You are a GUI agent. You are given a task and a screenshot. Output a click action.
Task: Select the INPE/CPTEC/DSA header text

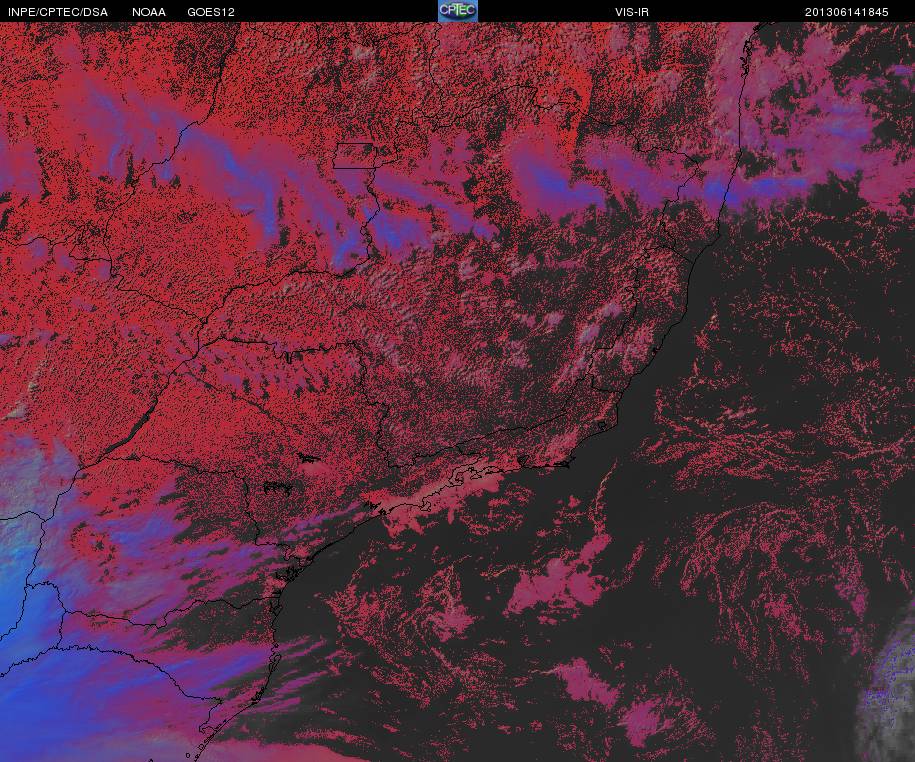click(x=58, y=12)
